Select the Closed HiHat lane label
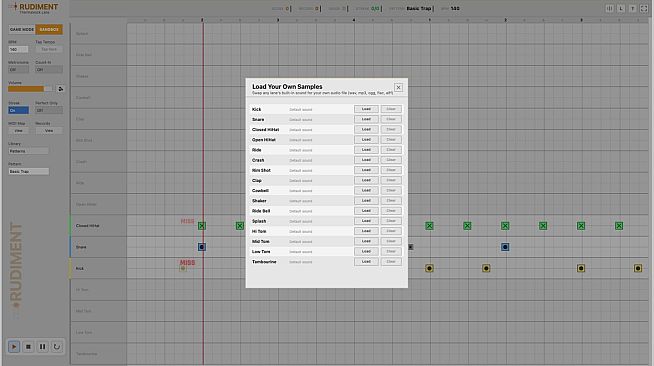This screenshot has height=366, width=654. click(88, 226)
